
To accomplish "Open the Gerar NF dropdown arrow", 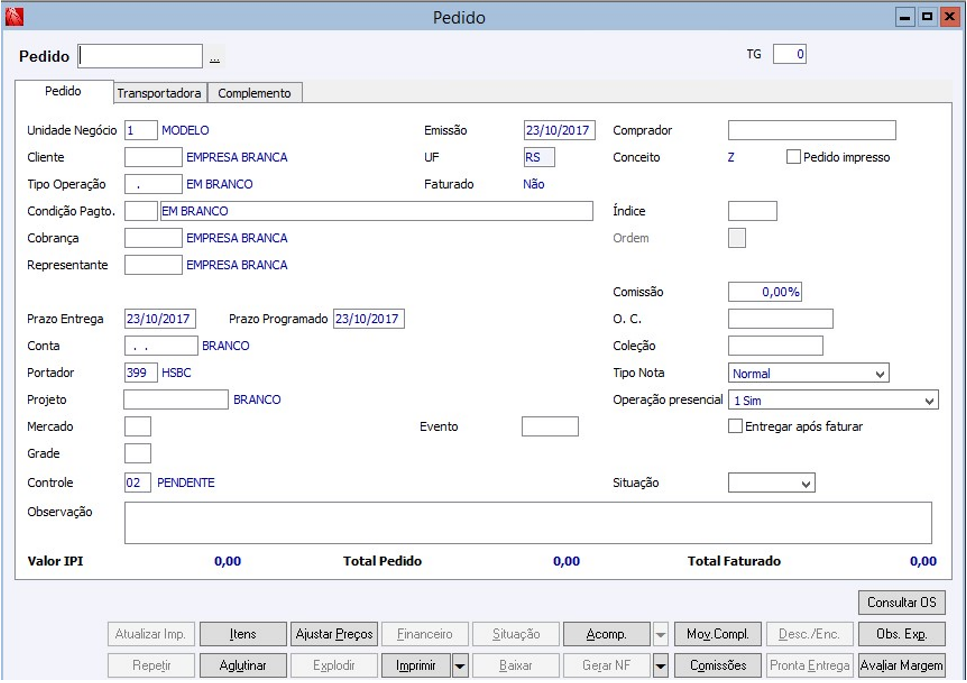I will pyautogui.click(x=660, y=665).
